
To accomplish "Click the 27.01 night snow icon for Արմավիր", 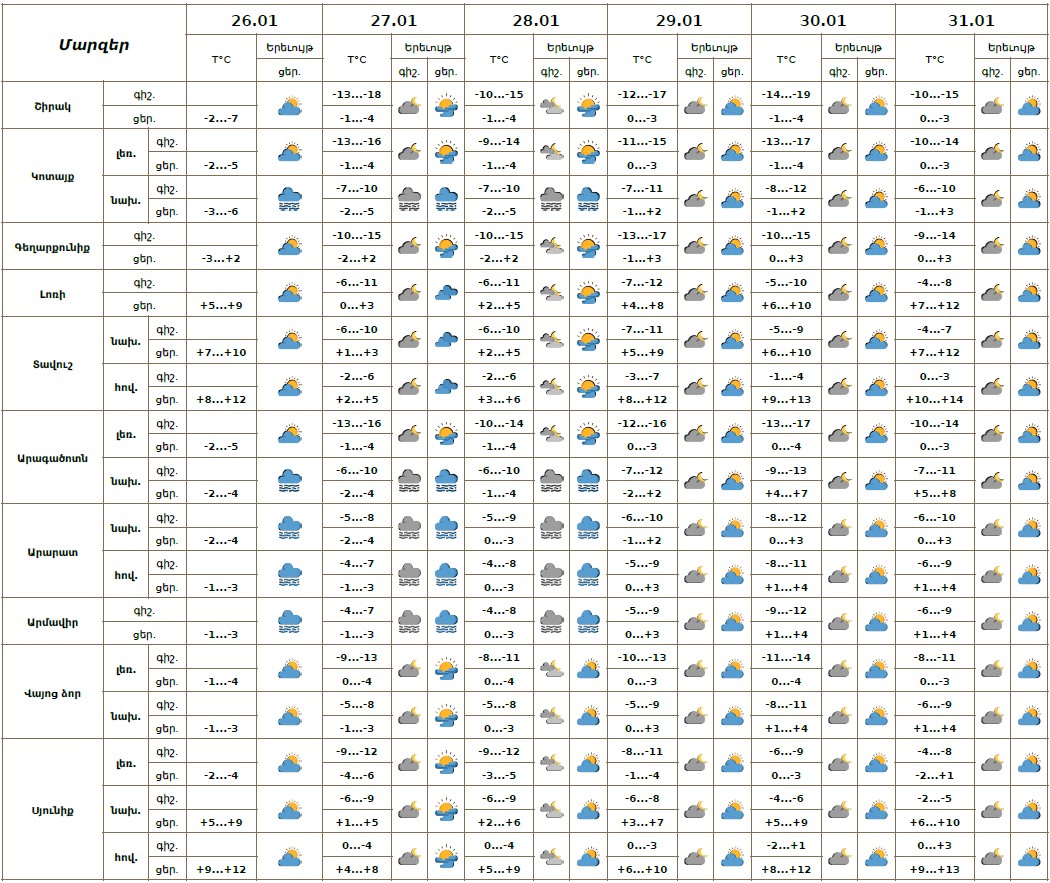I will click(409, 622).
